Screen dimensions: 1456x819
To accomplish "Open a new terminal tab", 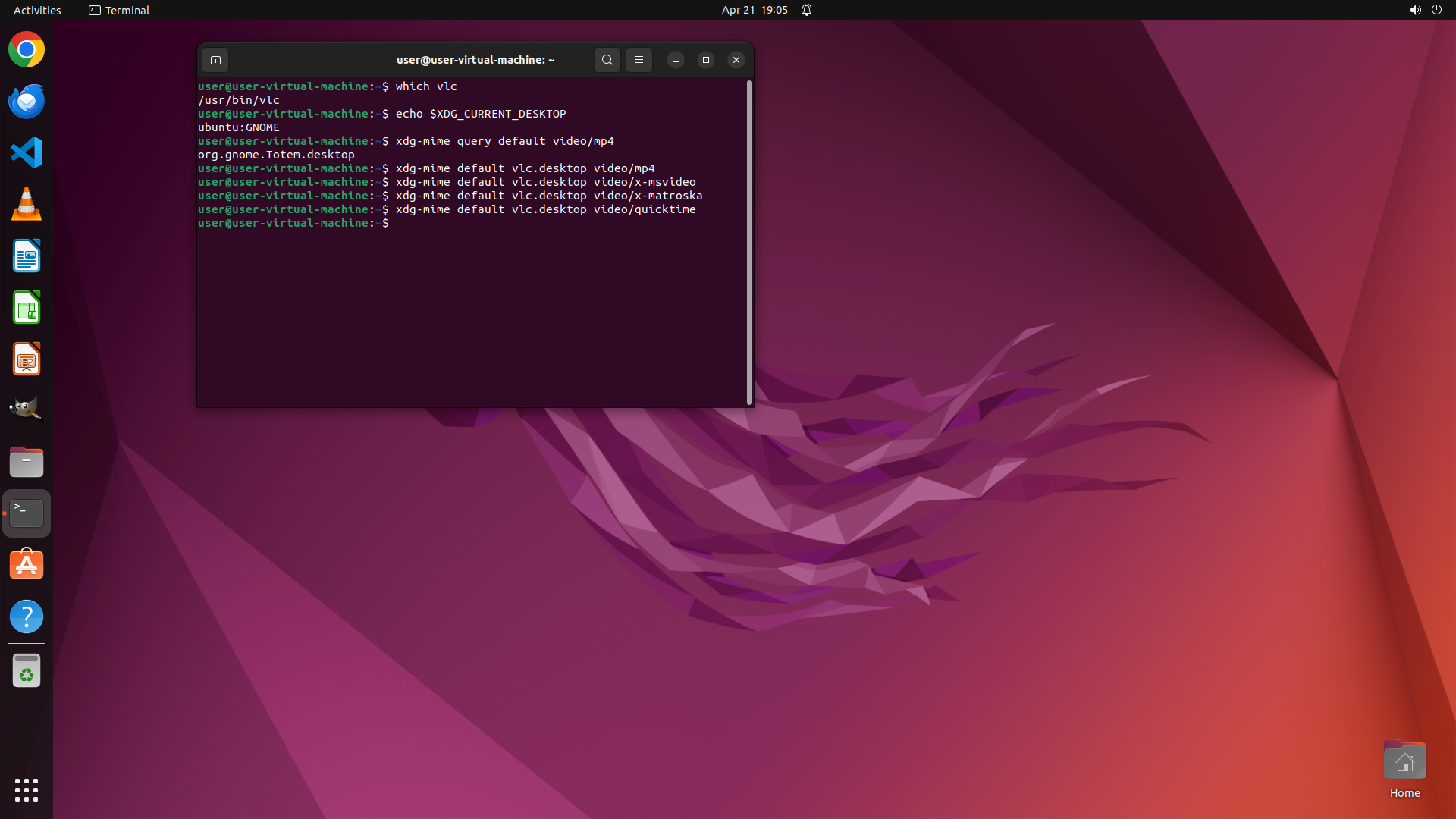I will tap(215, 60).
